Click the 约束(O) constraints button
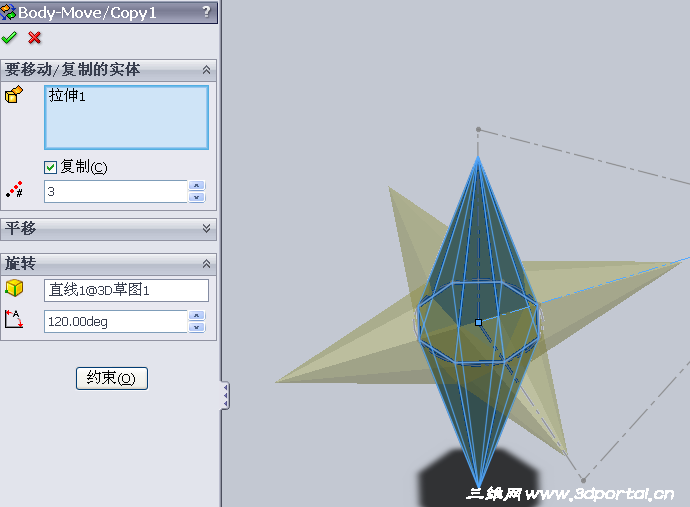690x507 pixels. point(112,378)
